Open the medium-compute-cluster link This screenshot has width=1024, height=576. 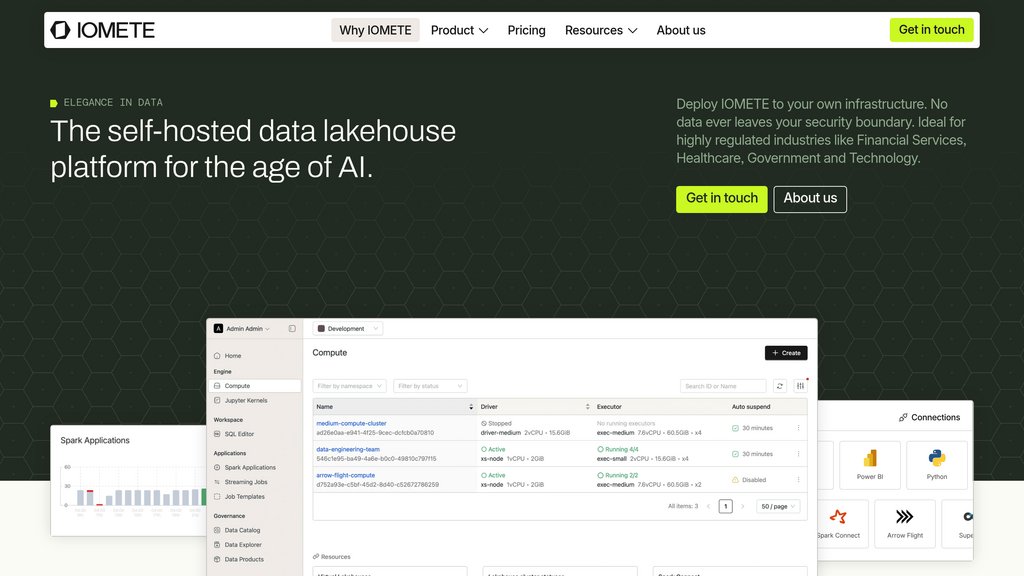[351, 423]
